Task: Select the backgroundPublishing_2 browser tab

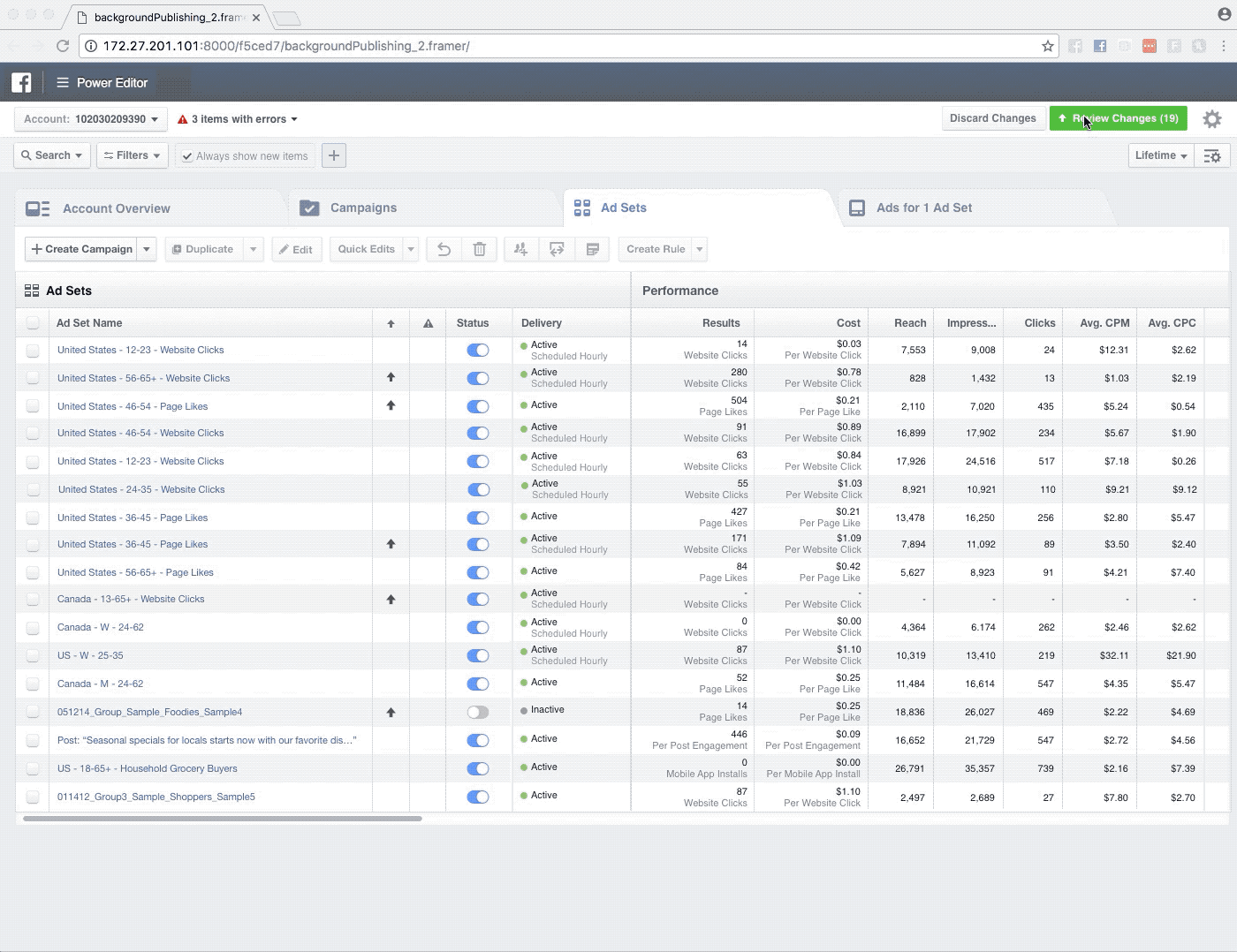Action: click(168, 17)
